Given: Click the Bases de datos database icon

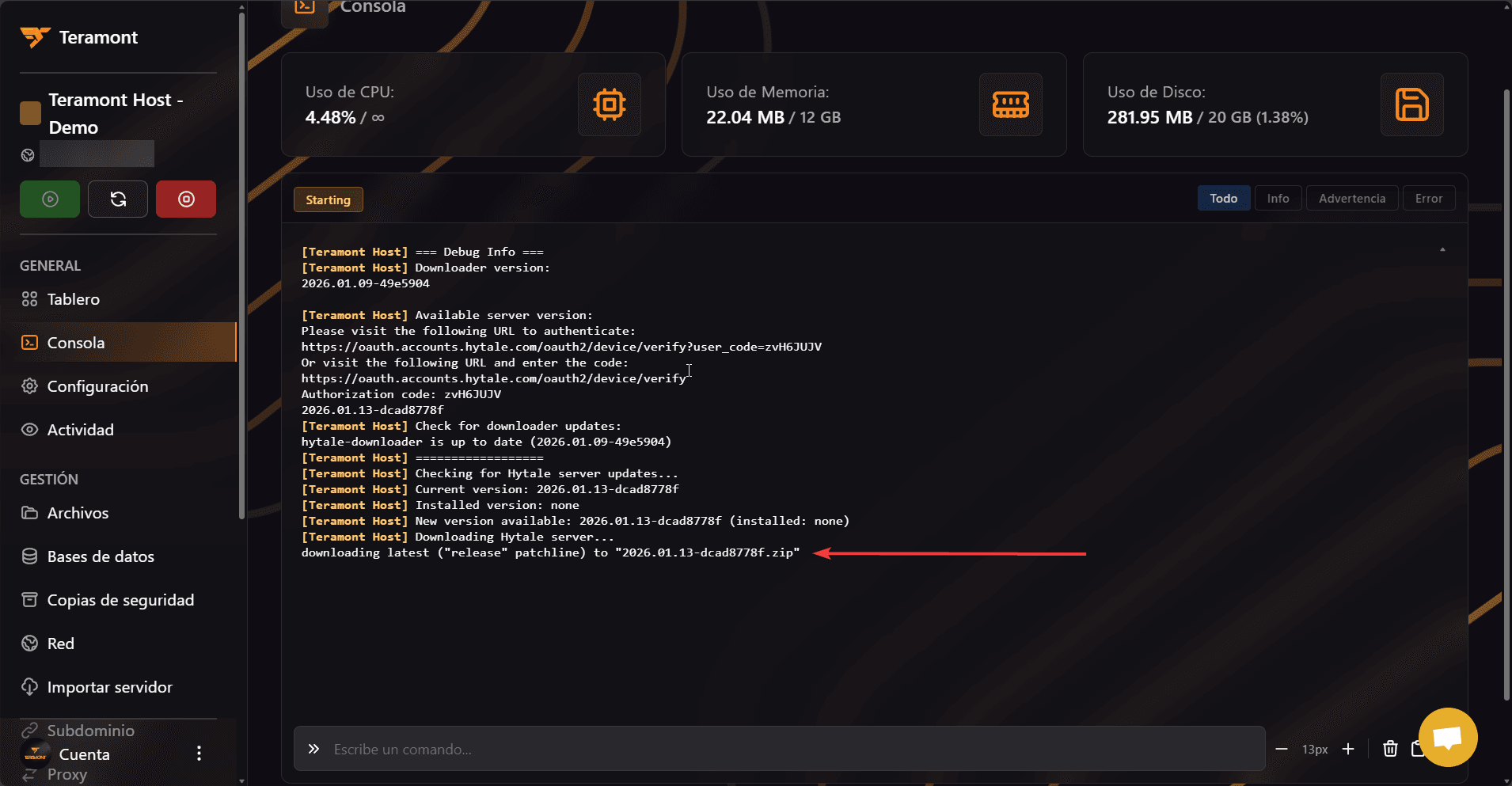Looking at the screenshot, I should 29,556.
